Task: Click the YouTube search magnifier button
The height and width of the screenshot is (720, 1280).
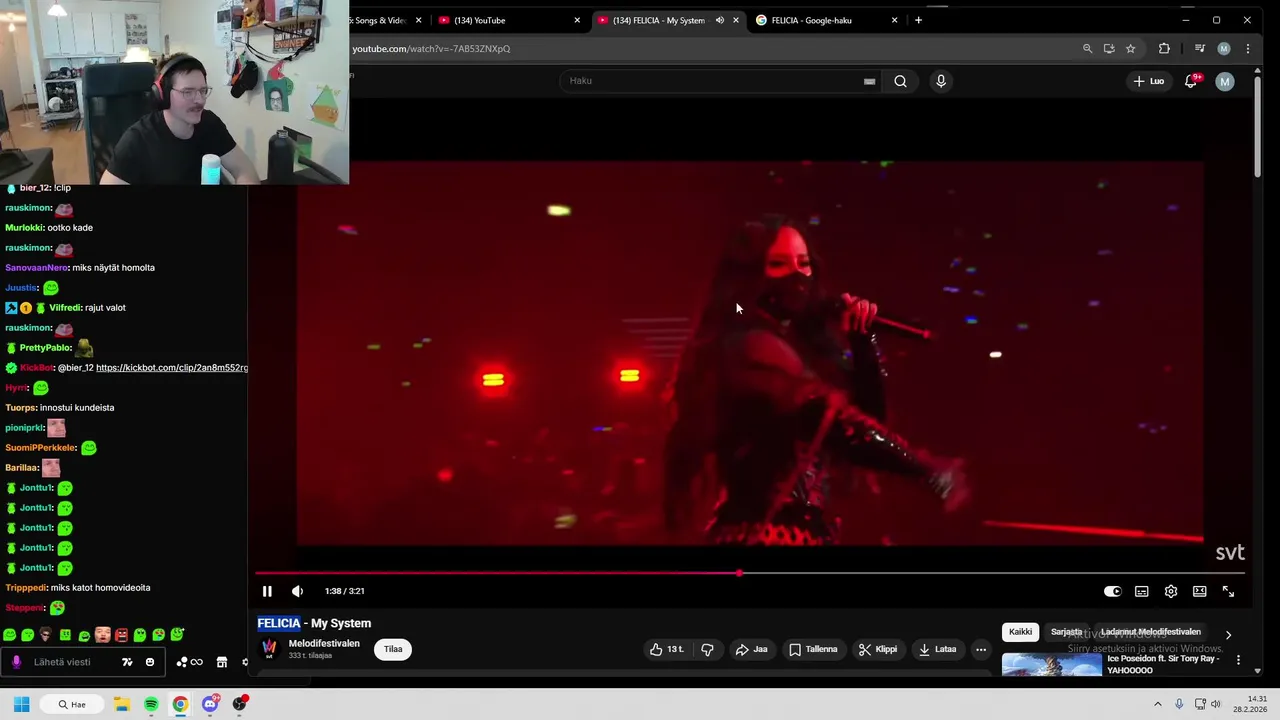Action: click(x=900, y=81)
